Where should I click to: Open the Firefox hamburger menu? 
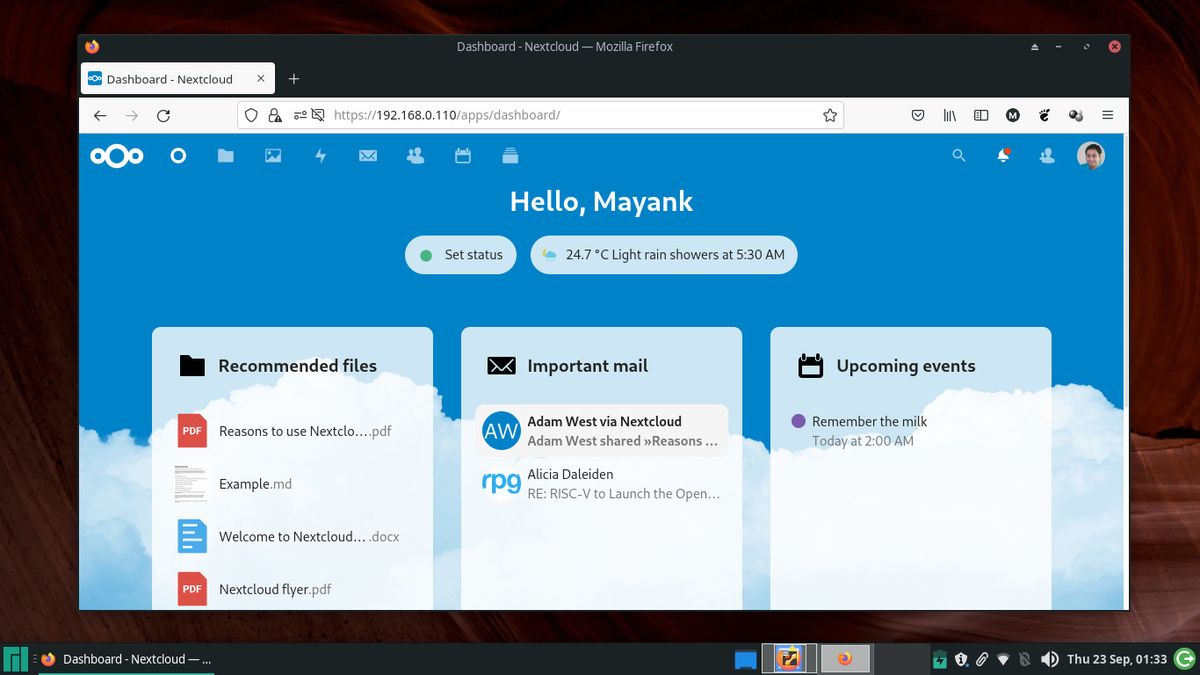[1108, 115]
